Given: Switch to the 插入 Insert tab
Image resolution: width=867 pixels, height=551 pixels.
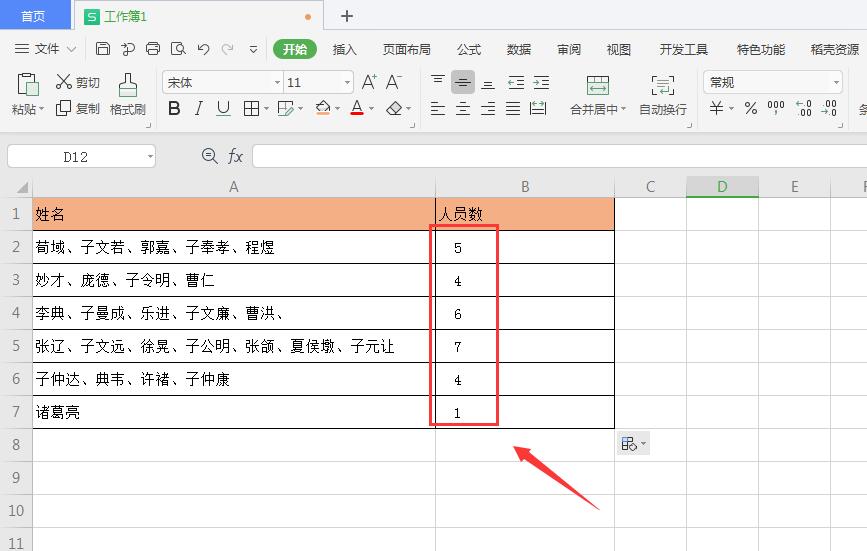Looking at the screenshot, I should pyautogui.click(x=344, y=49).
